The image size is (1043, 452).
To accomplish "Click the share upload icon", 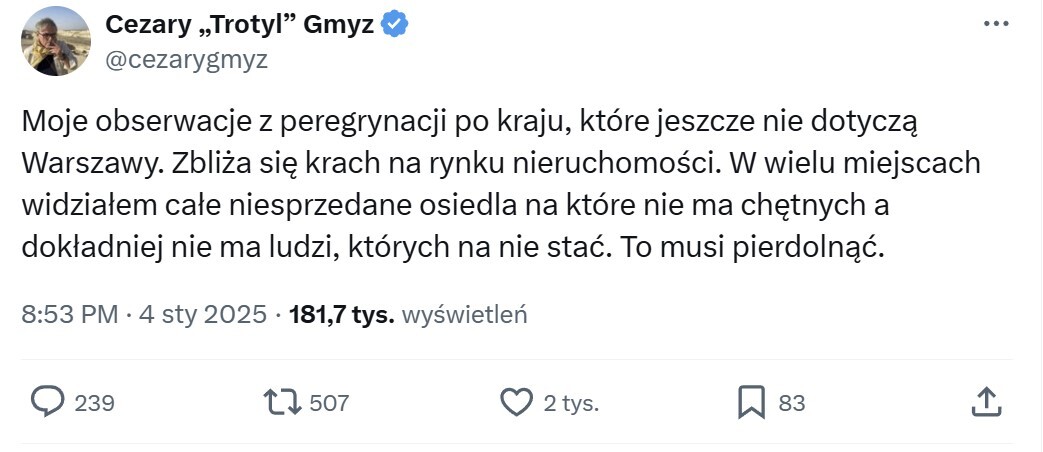I will point(986,402).
